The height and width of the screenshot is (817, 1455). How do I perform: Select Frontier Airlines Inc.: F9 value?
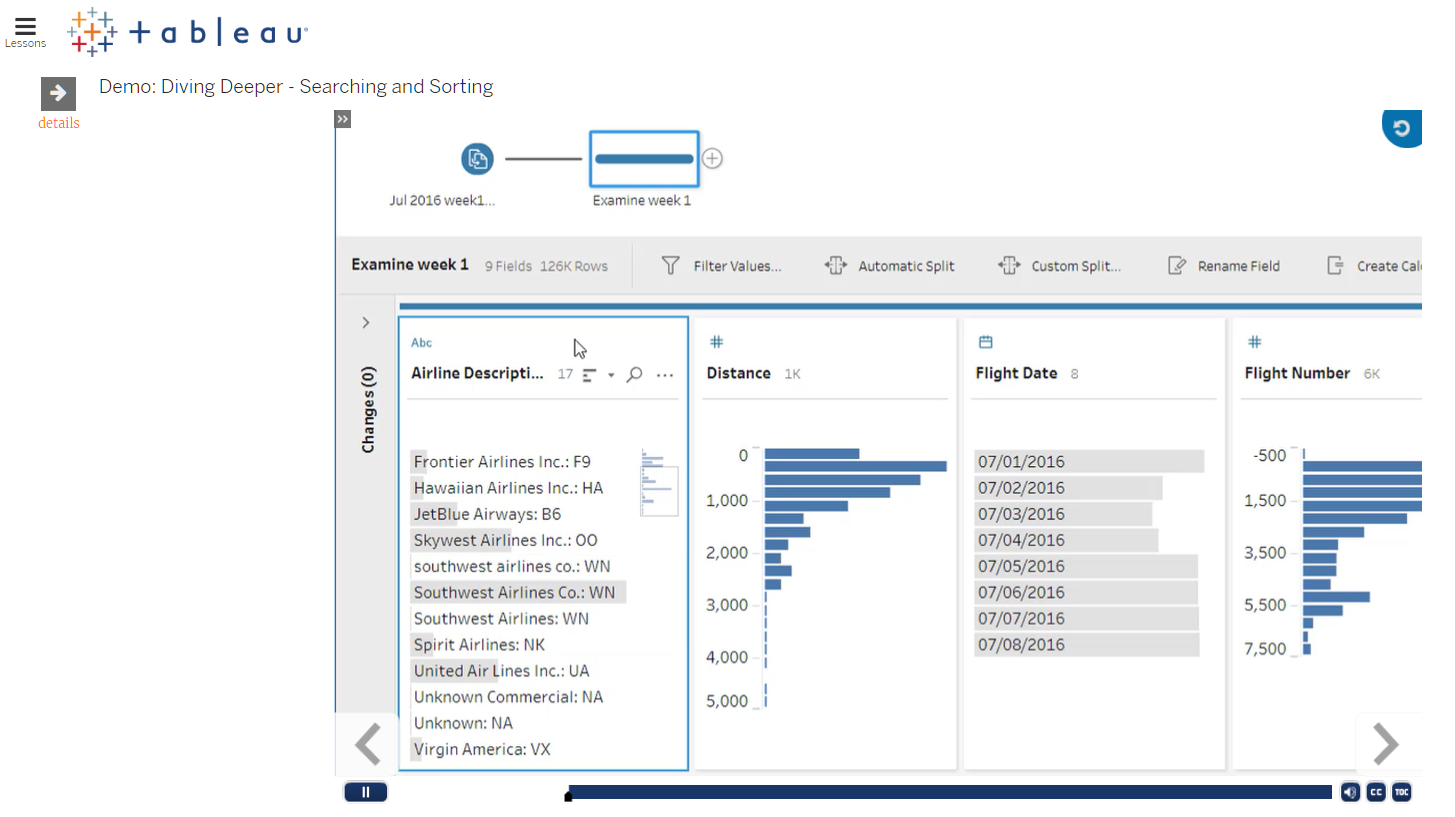[502, 462]
